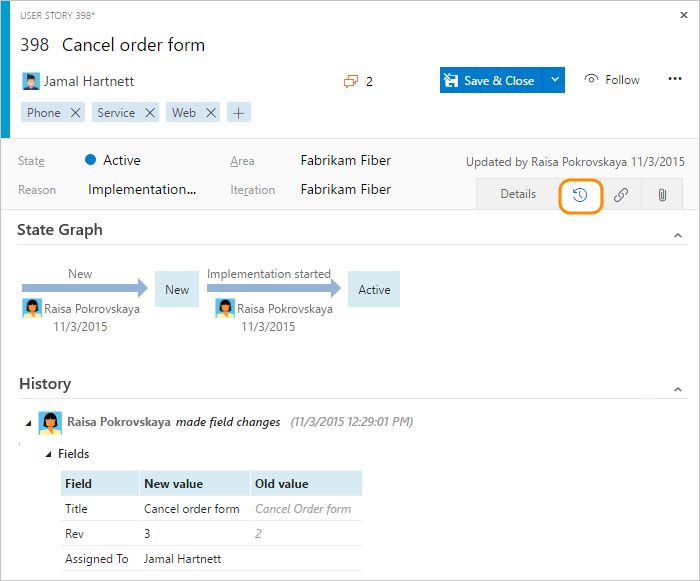700x581 pixels.
Task: Open the History tab clock icon
Action: 579,195
